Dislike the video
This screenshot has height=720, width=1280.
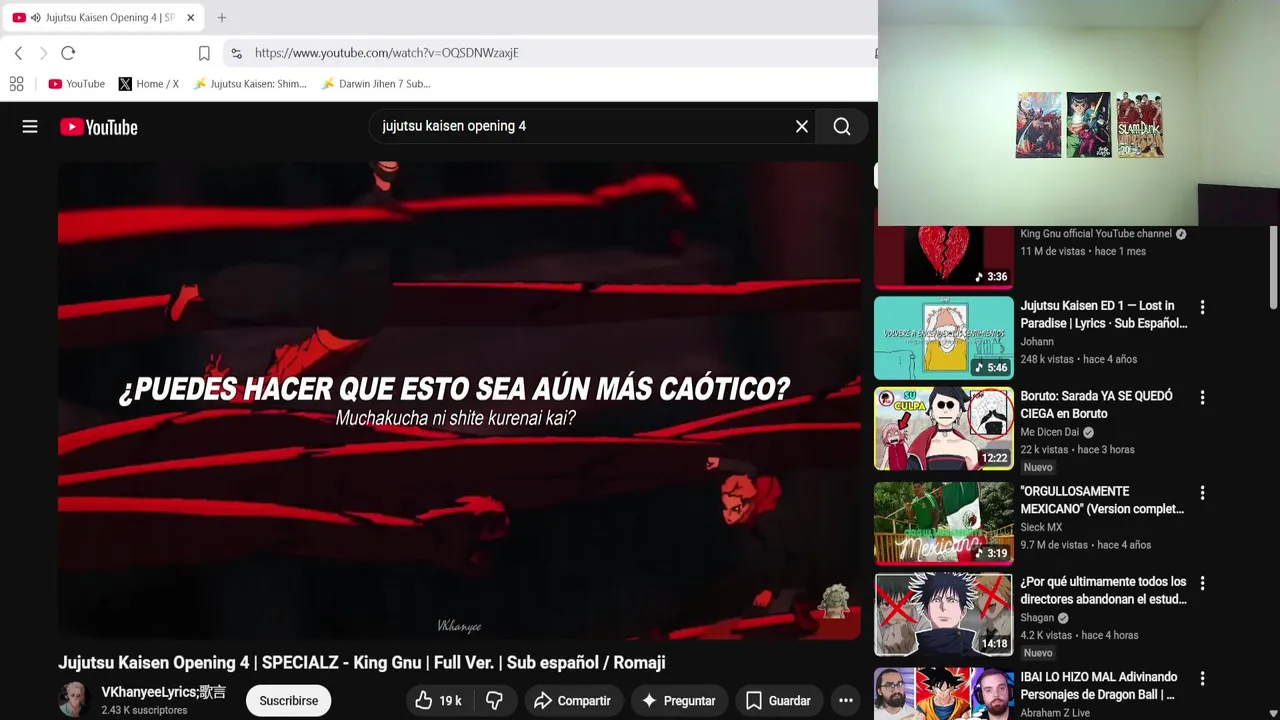pyautogui.click(x=494, y=701)
